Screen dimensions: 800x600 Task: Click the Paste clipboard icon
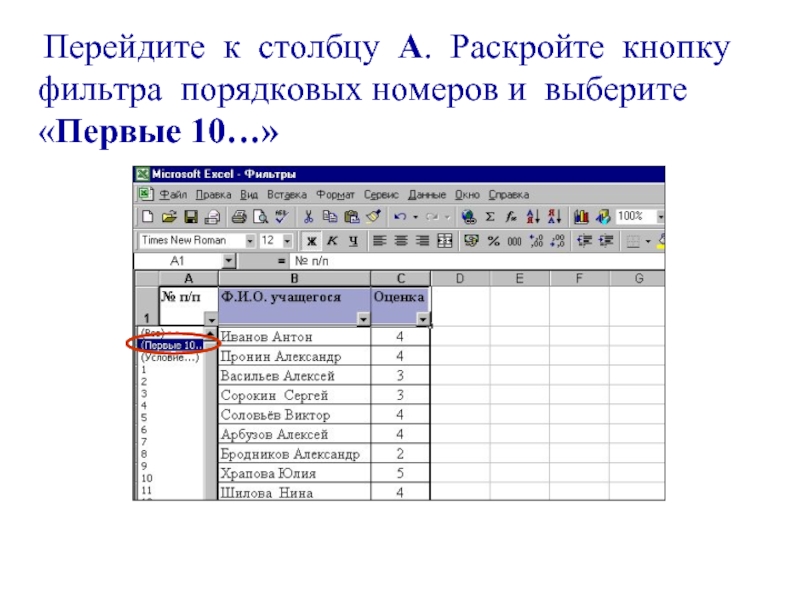352,217
